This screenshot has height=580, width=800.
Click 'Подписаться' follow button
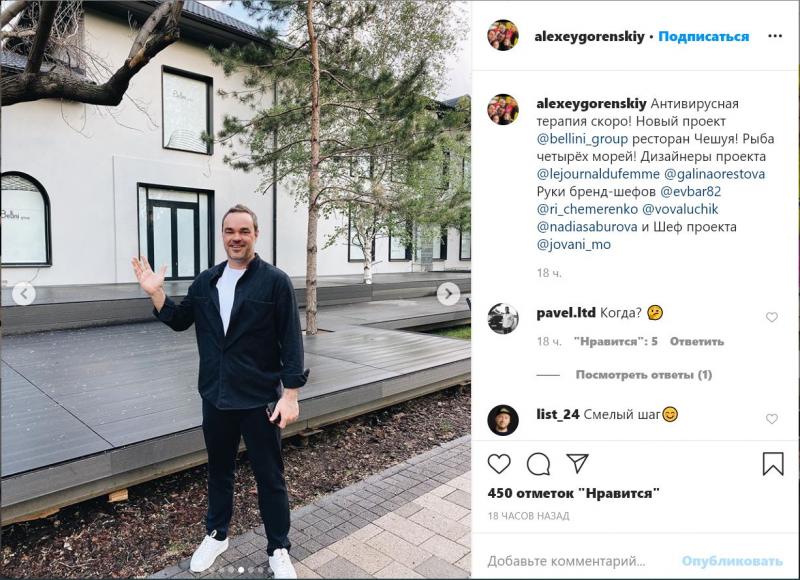click(704, 37)
